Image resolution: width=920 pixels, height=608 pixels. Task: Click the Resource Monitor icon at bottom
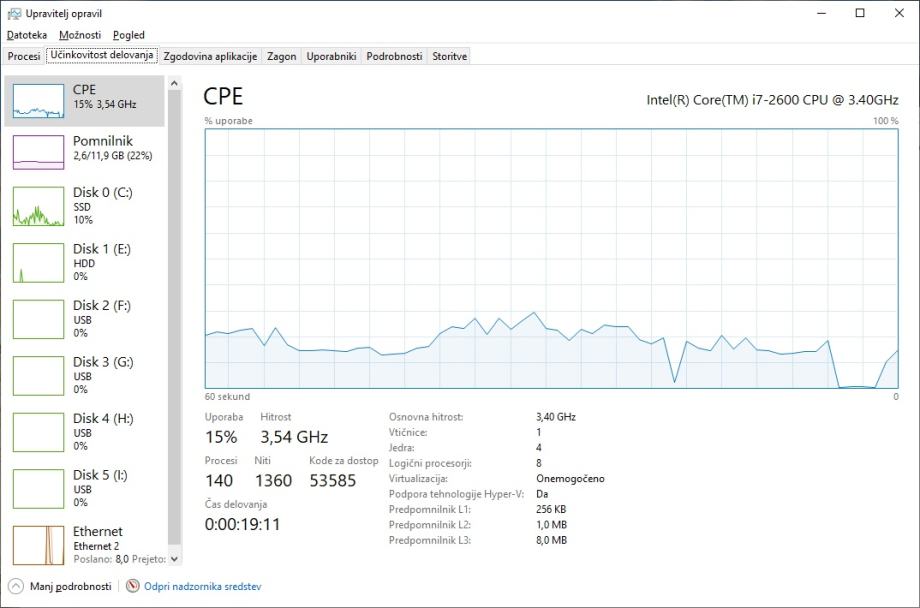coord(133,586)
